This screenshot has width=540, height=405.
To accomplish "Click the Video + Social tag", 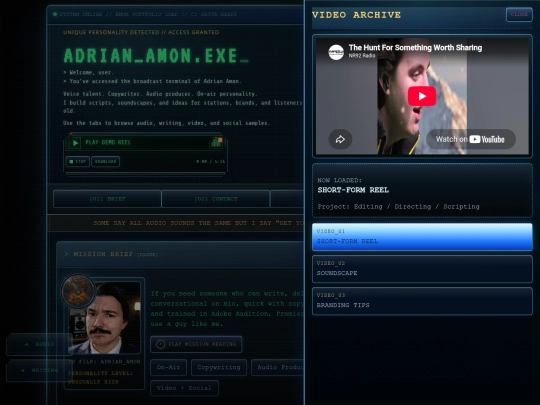I will [x=184, y=388].
